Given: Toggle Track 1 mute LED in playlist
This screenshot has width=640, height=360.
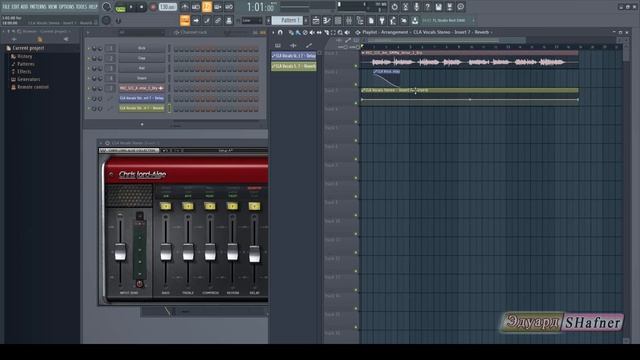Looking at the screenshot, I should (x=356, y=66).
